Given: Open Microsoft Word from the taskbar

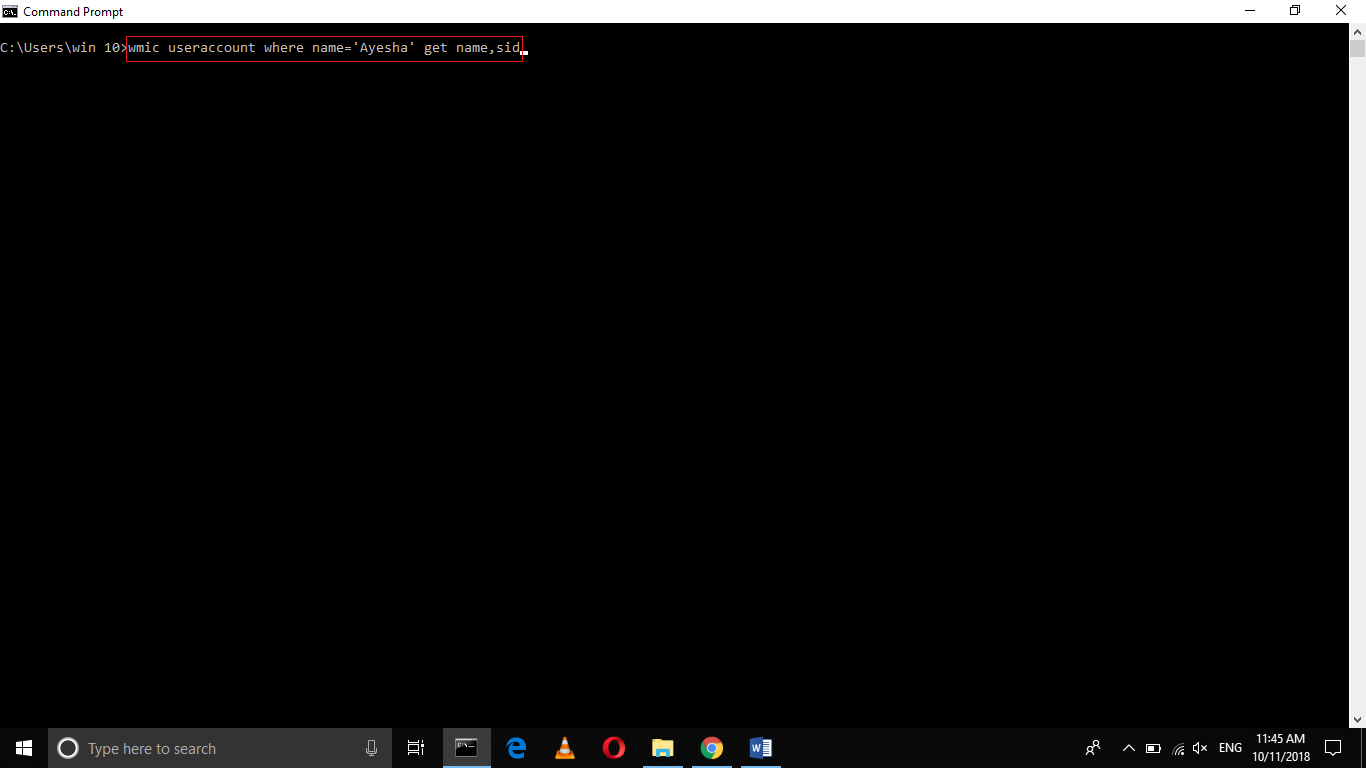Looking at the screenshot, I should (x=760, y=747).
